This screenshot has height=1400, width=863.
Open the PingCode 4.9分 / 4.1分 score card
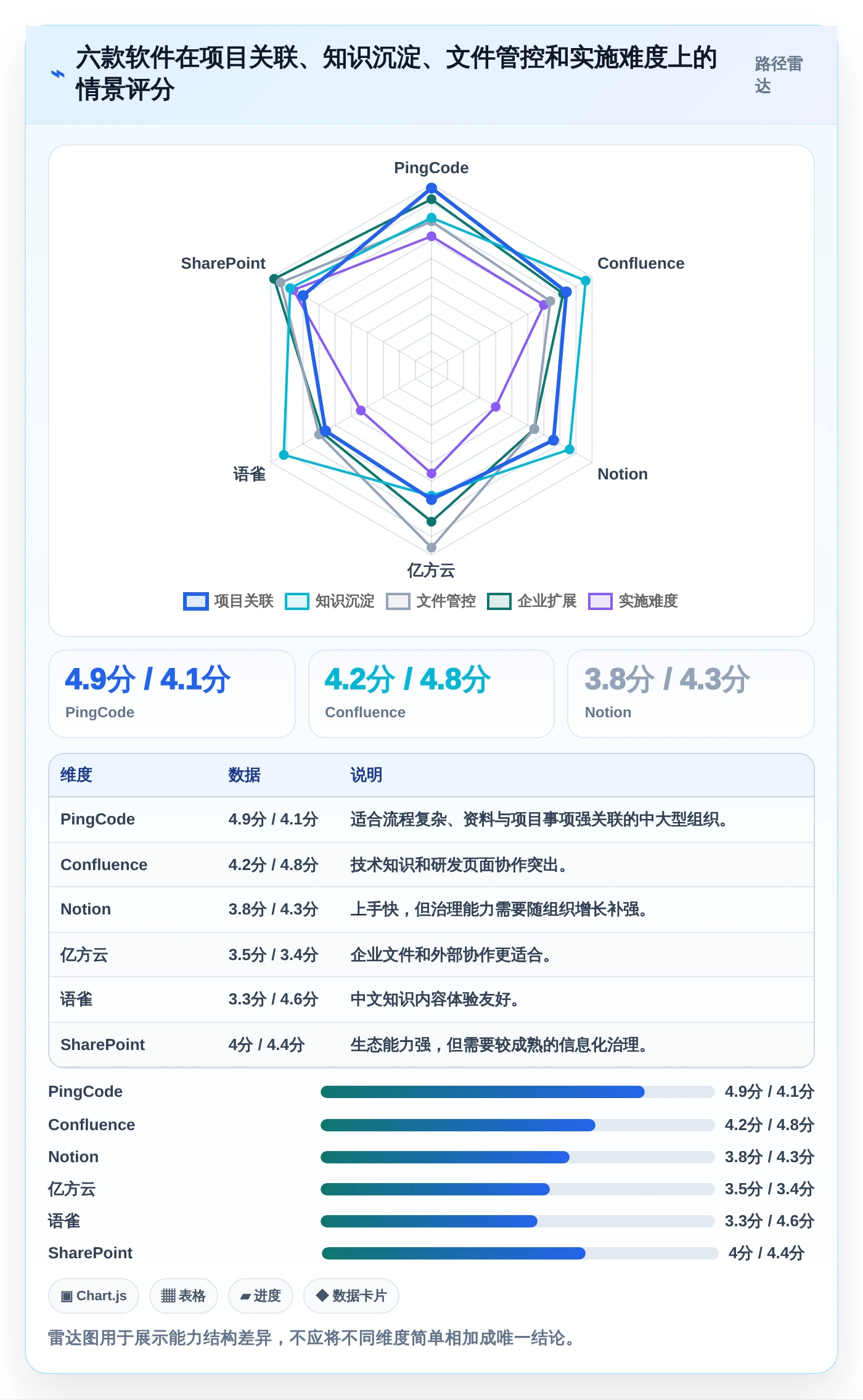point(172,694)
